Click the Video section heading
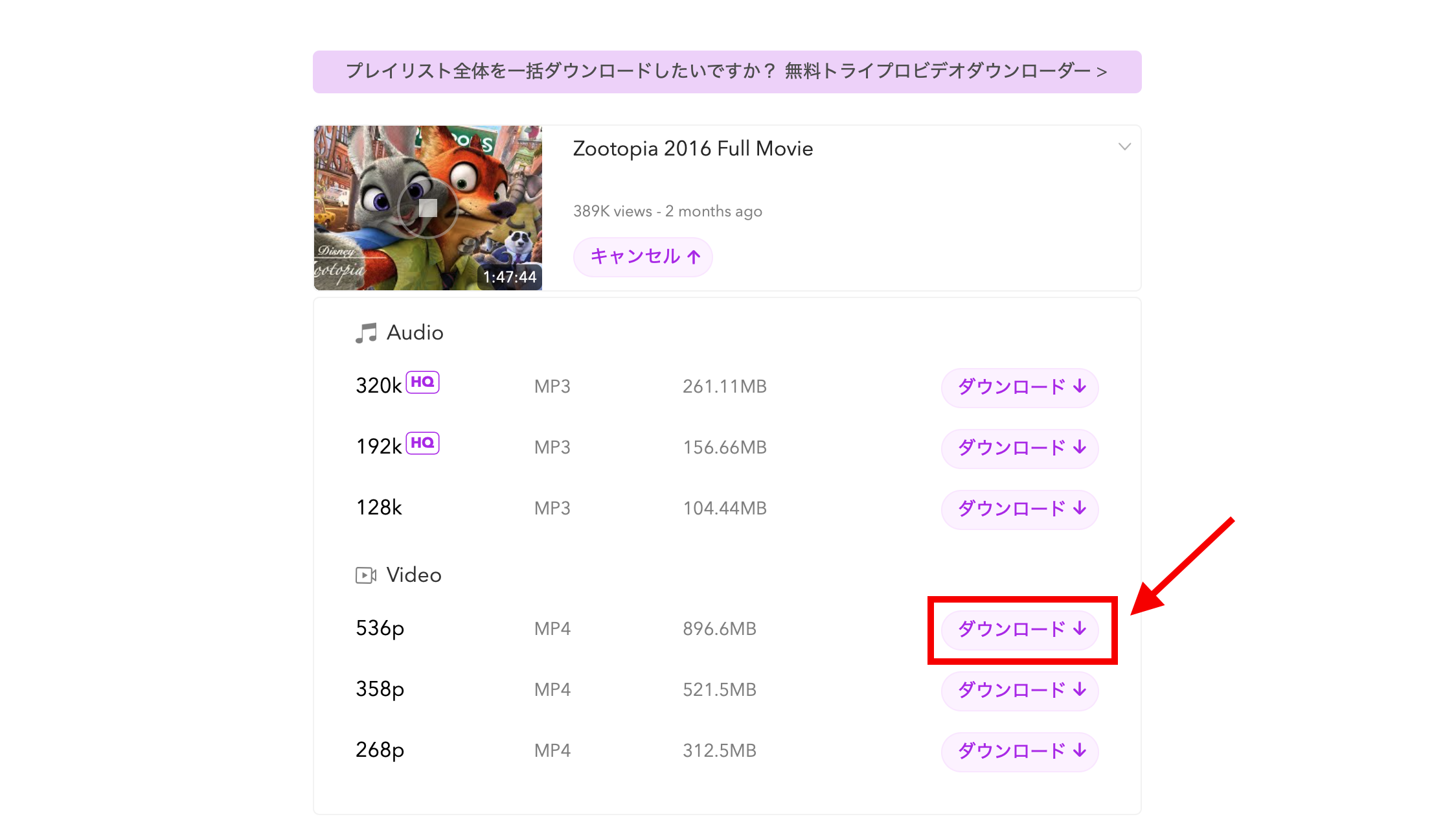Image resolution: width=1456 pixels, height=819 pixels. 414,575
